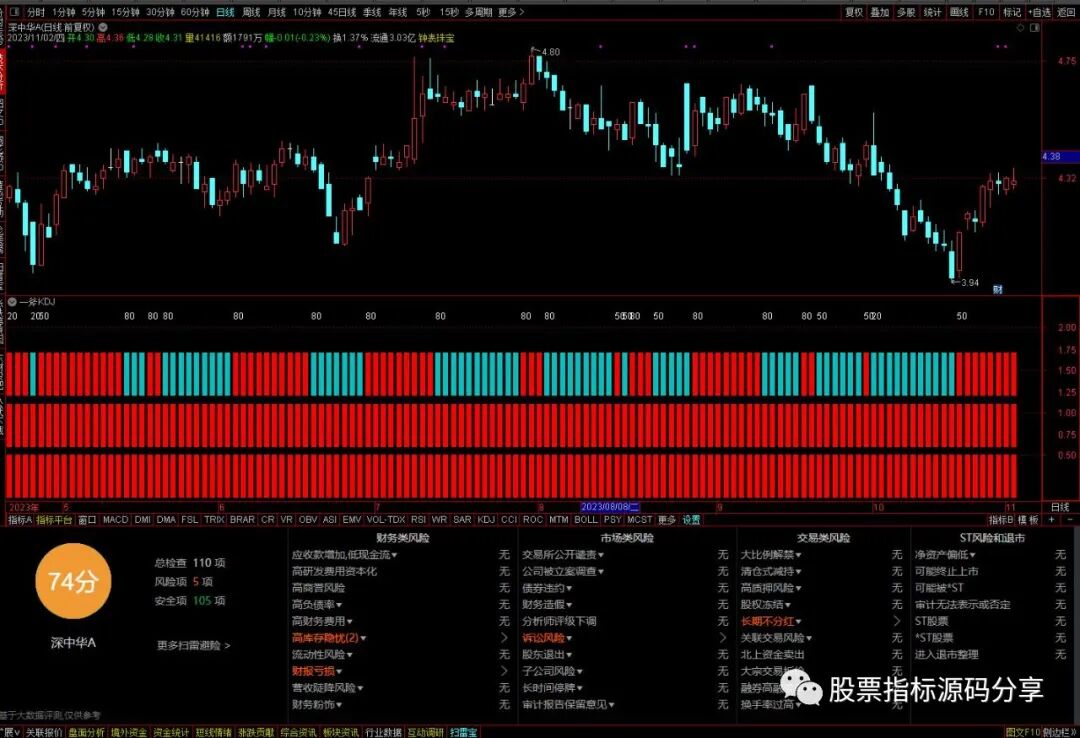Select KDJ indicator tab

pos(486,520)
